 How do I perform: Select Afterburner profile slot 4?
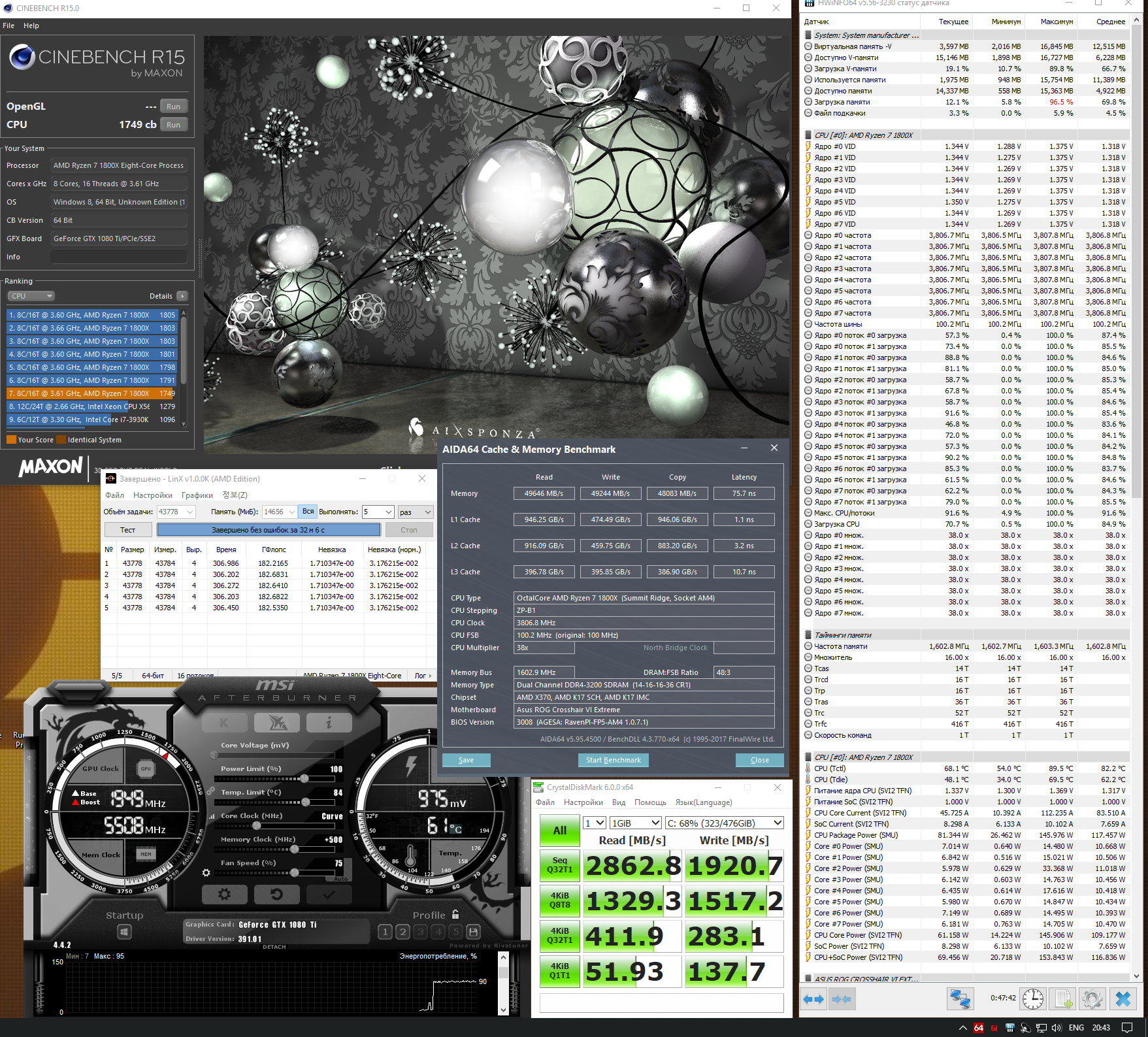tap(438, 932)
